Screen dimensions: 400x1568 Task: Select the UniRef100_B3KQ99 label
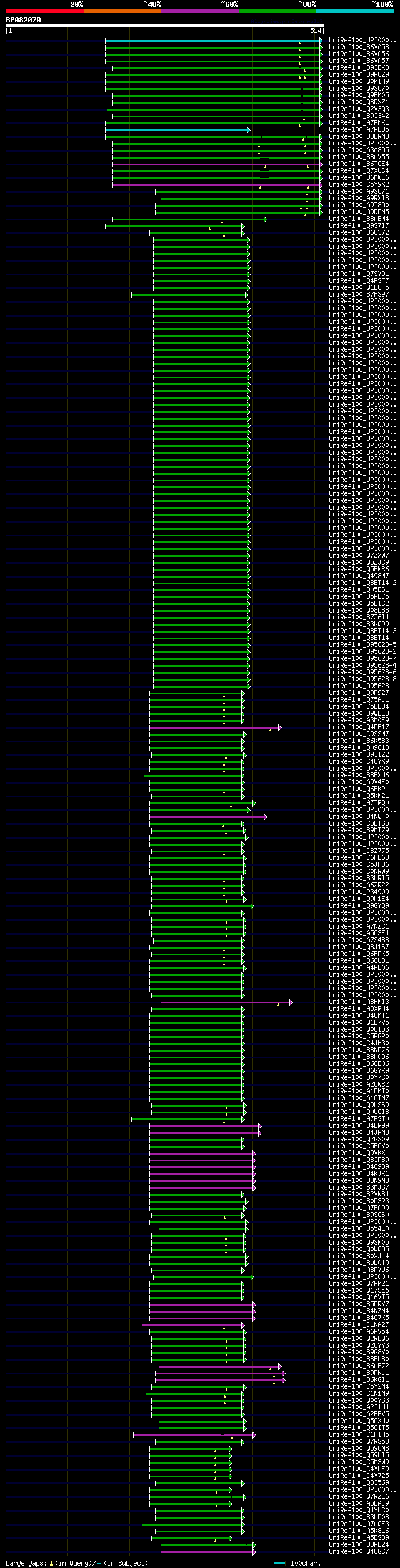359,624
